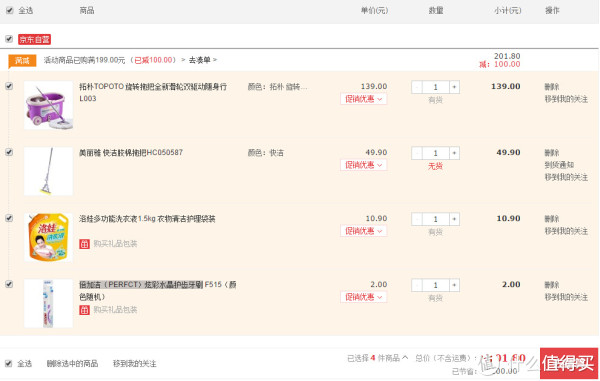The width and height of the screenshot is (600, 381).
Task: Expand 促销优惠 dropdown for the 49.90 item
Action: pyautogui.click(x=364, y=165)
